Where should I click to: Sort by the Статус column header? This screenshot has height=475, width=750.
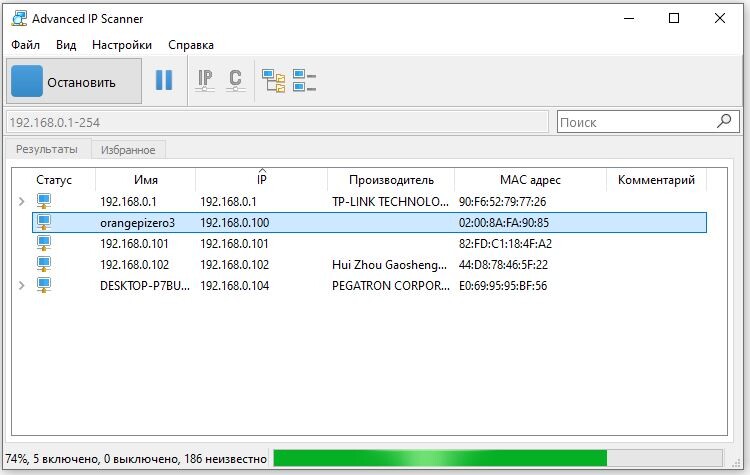pyautogui.click(x=54, y=180)
